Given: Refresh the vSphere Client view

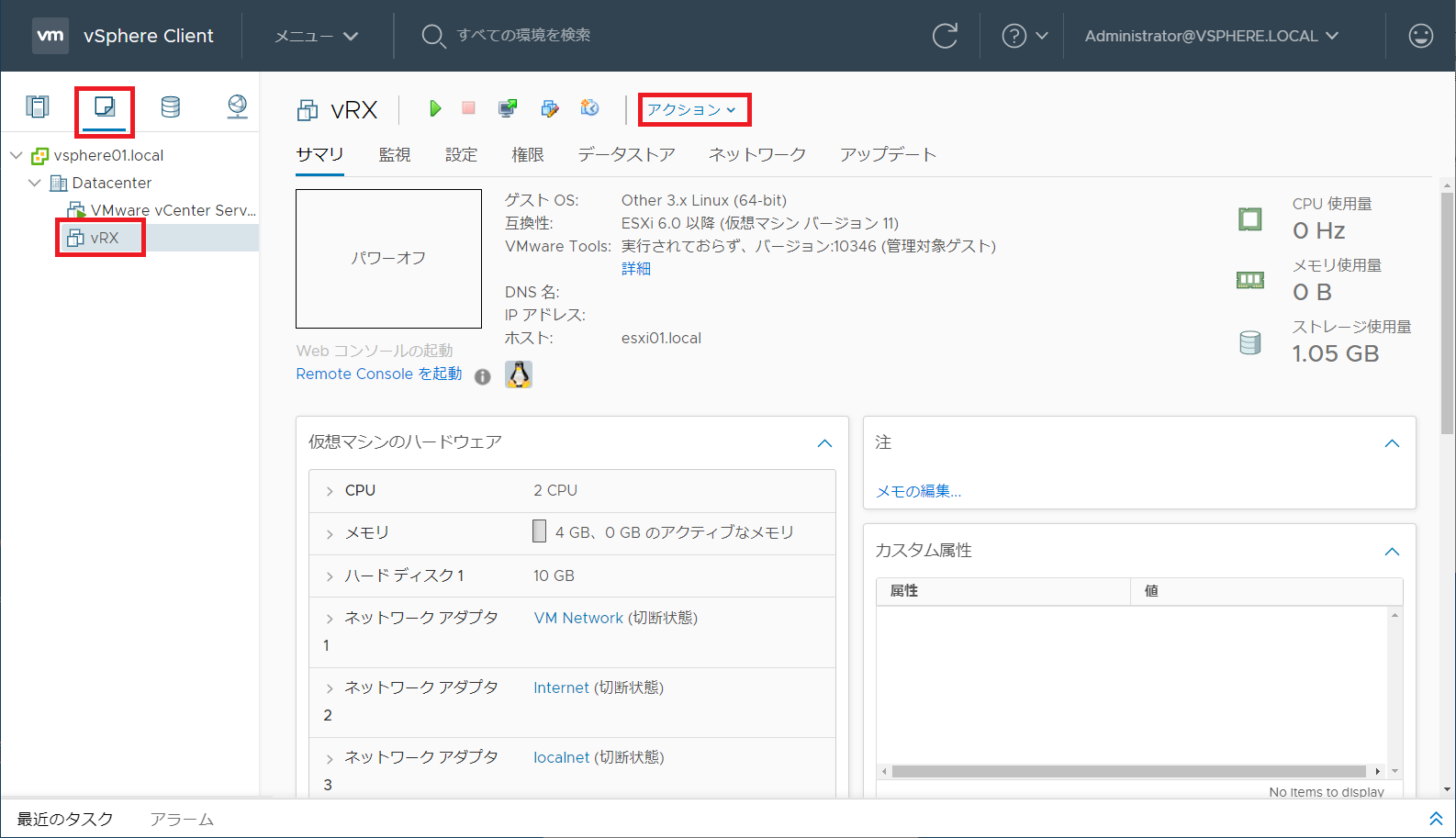Looking at the screenshot, I should [945, 36].
